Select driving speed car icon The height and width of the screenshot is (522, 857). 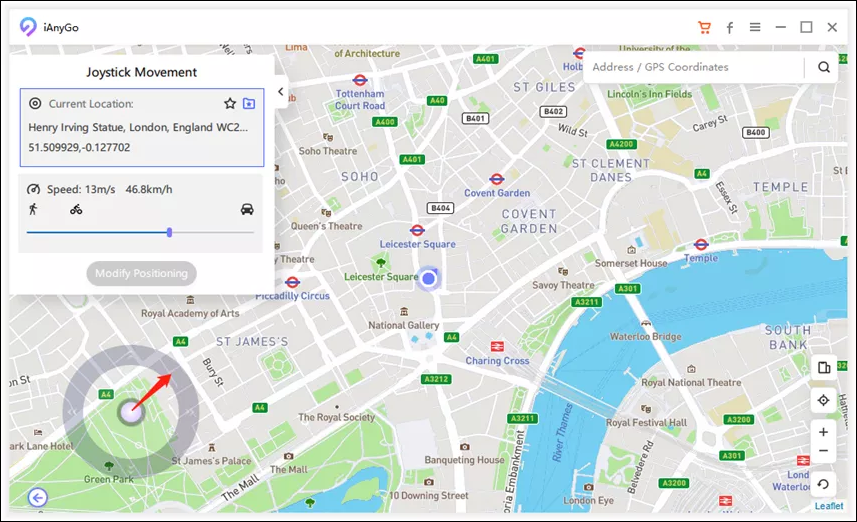(x=247, y=209)
